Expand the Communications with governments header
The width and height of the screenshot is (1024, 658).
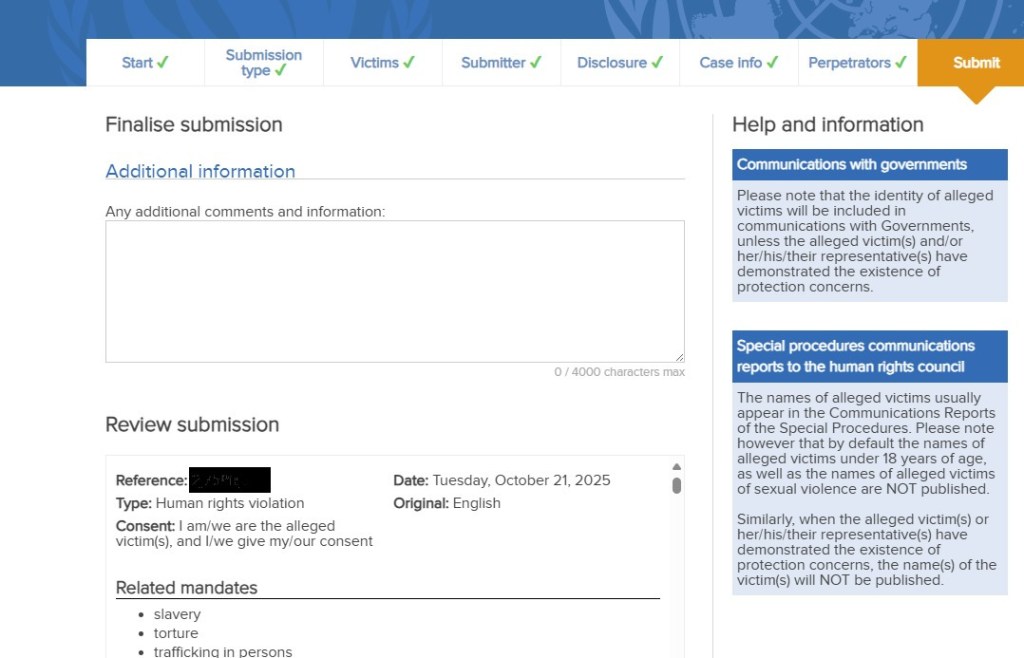(869, 165)
